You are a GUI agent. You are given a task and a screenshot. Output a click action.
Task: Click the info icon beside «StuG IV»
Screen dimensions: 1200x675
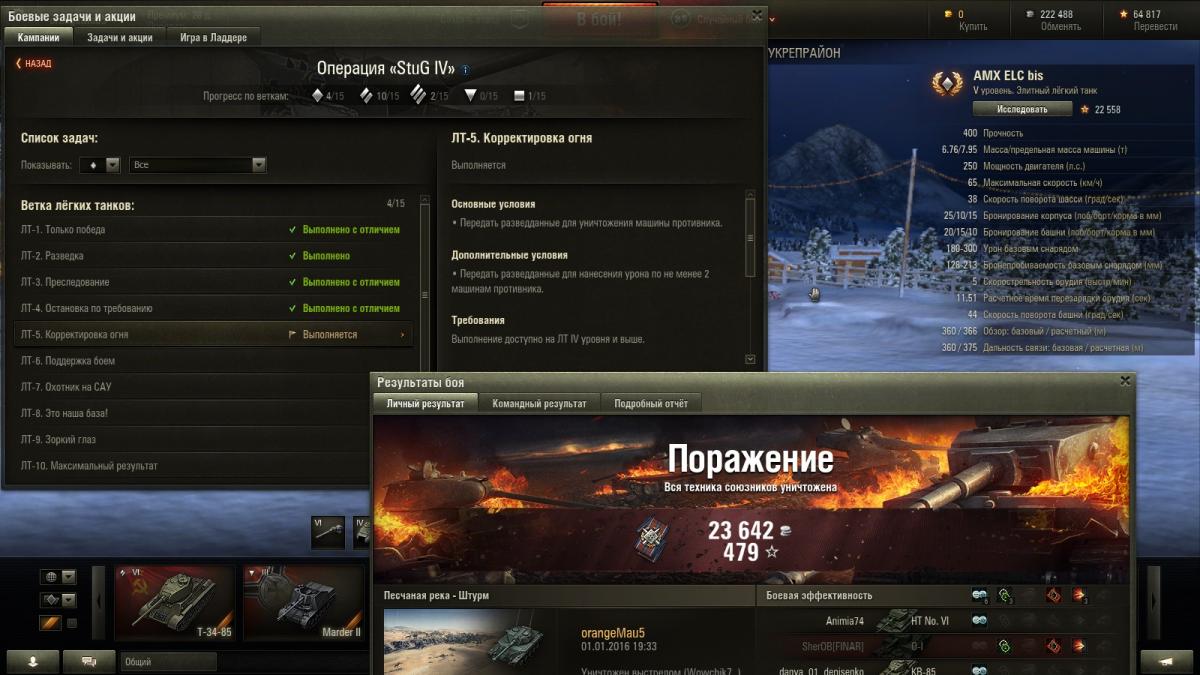pyautogui.click(x=466, y=70)
